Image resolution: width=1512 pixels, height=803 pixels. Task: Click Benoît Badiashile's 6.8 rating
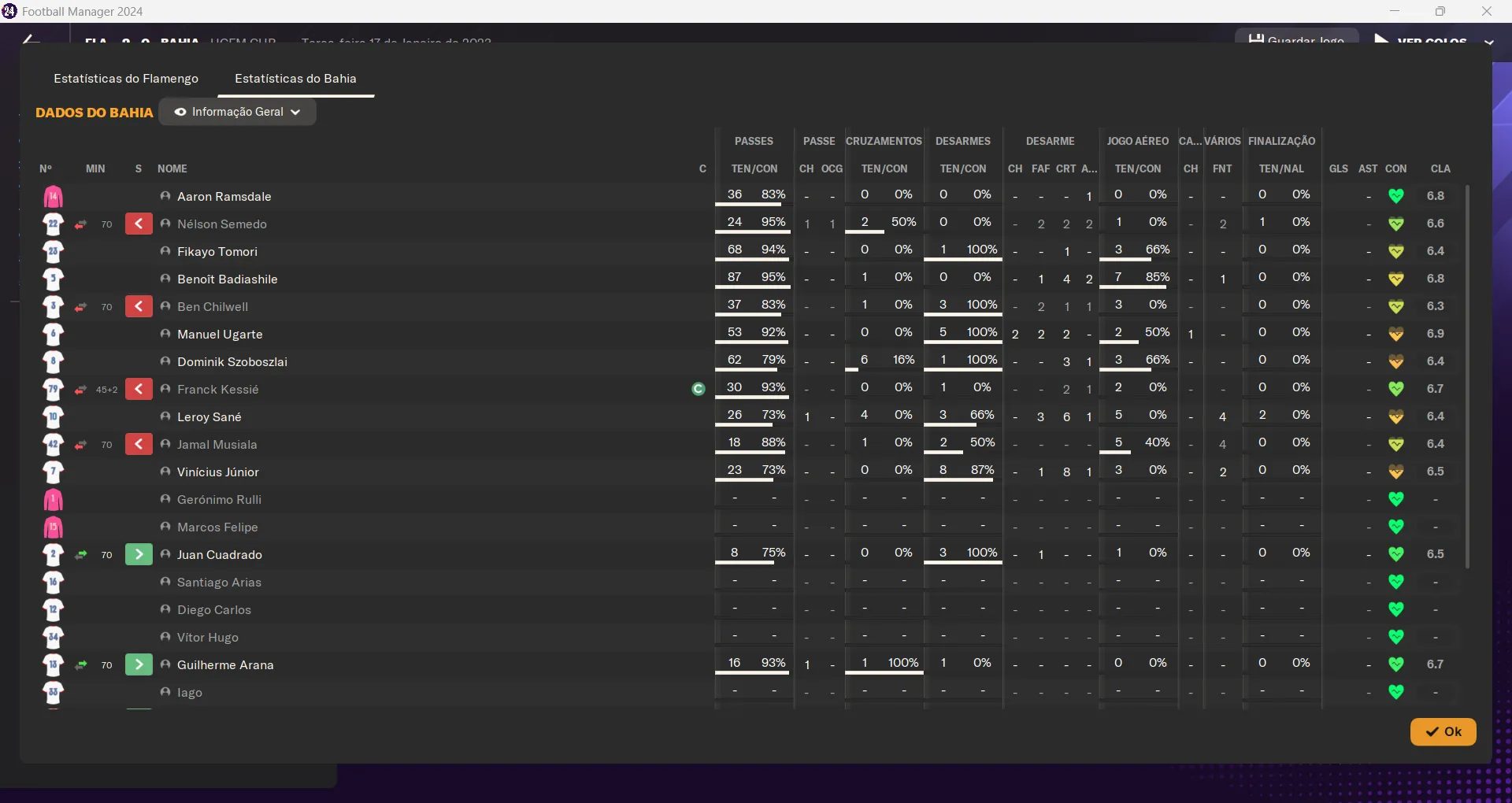point(1435,279)
